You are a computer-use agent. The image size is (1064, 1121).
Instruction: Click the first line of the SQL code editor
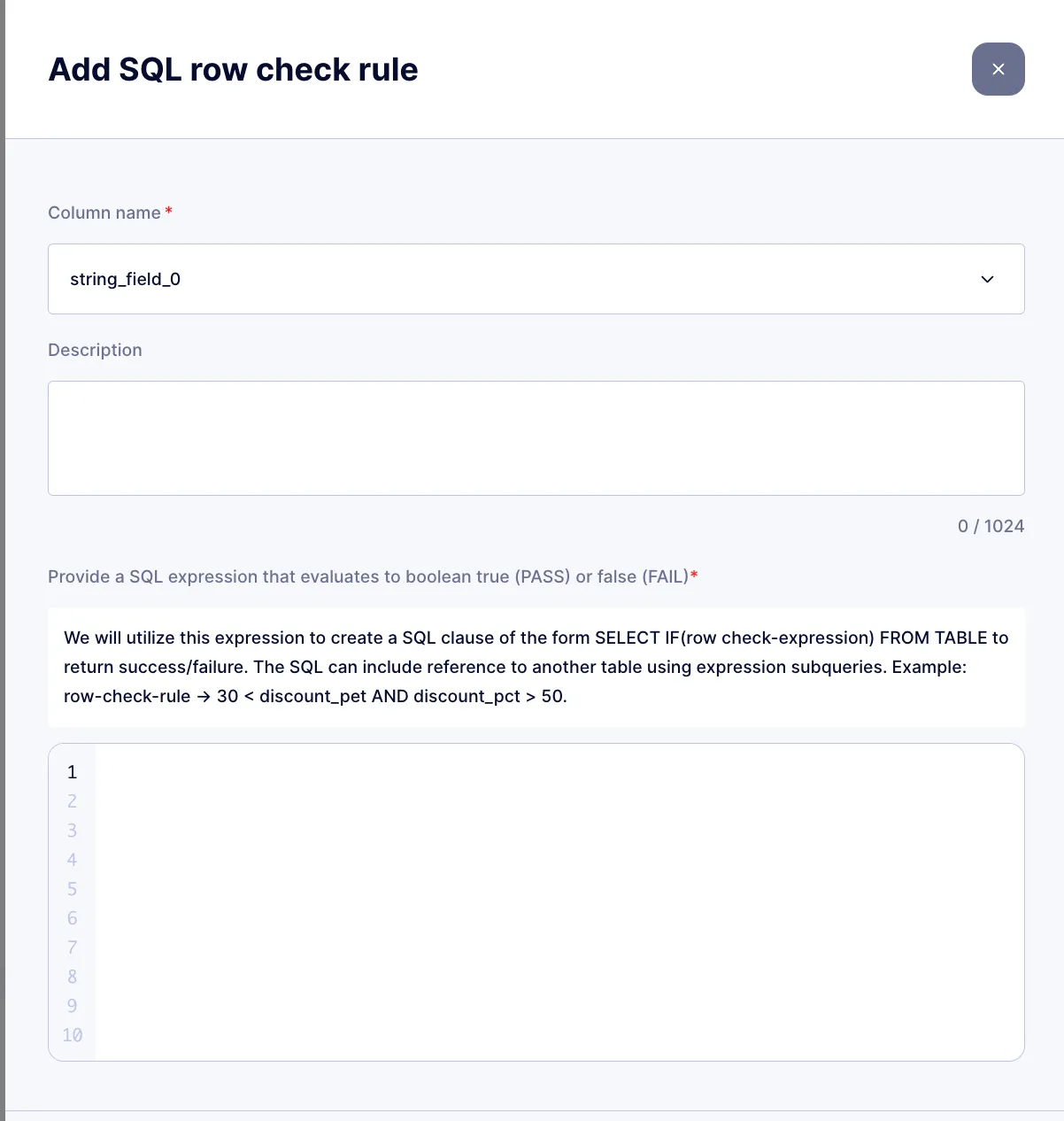tap(354, 771)
